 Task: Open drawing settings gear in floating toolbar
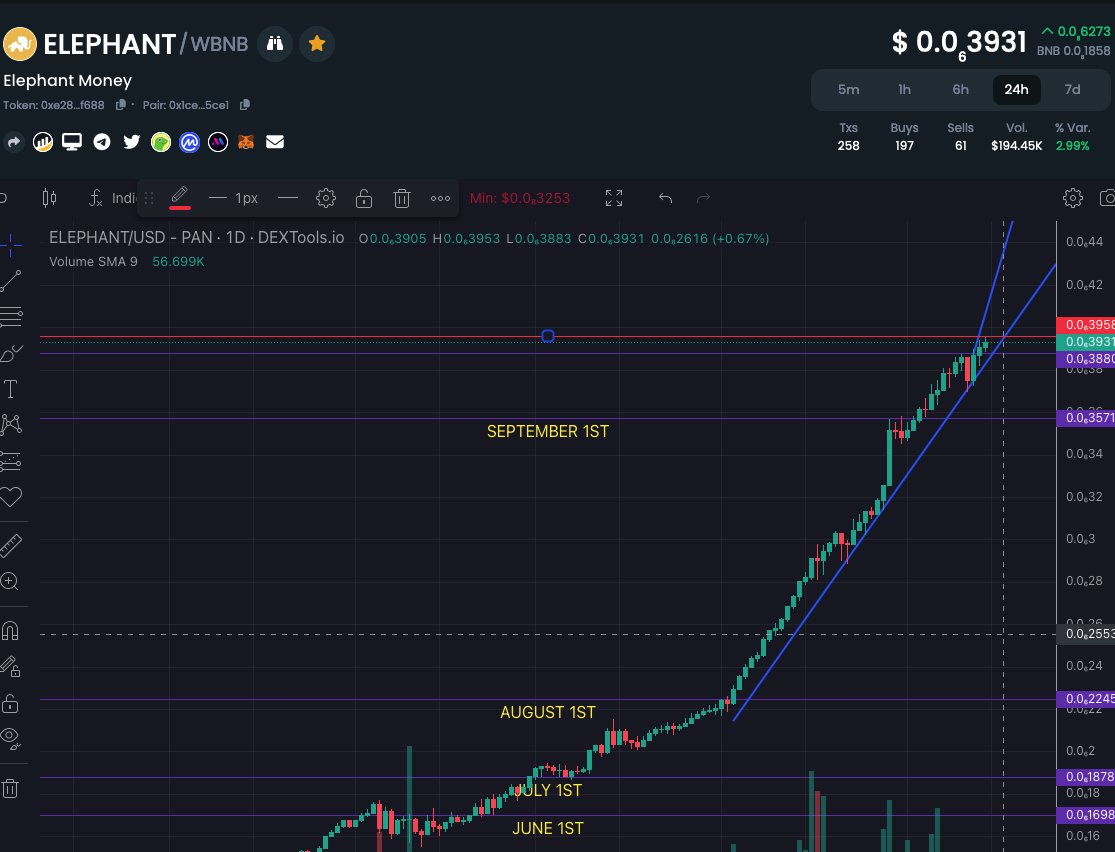click(326, 198)
